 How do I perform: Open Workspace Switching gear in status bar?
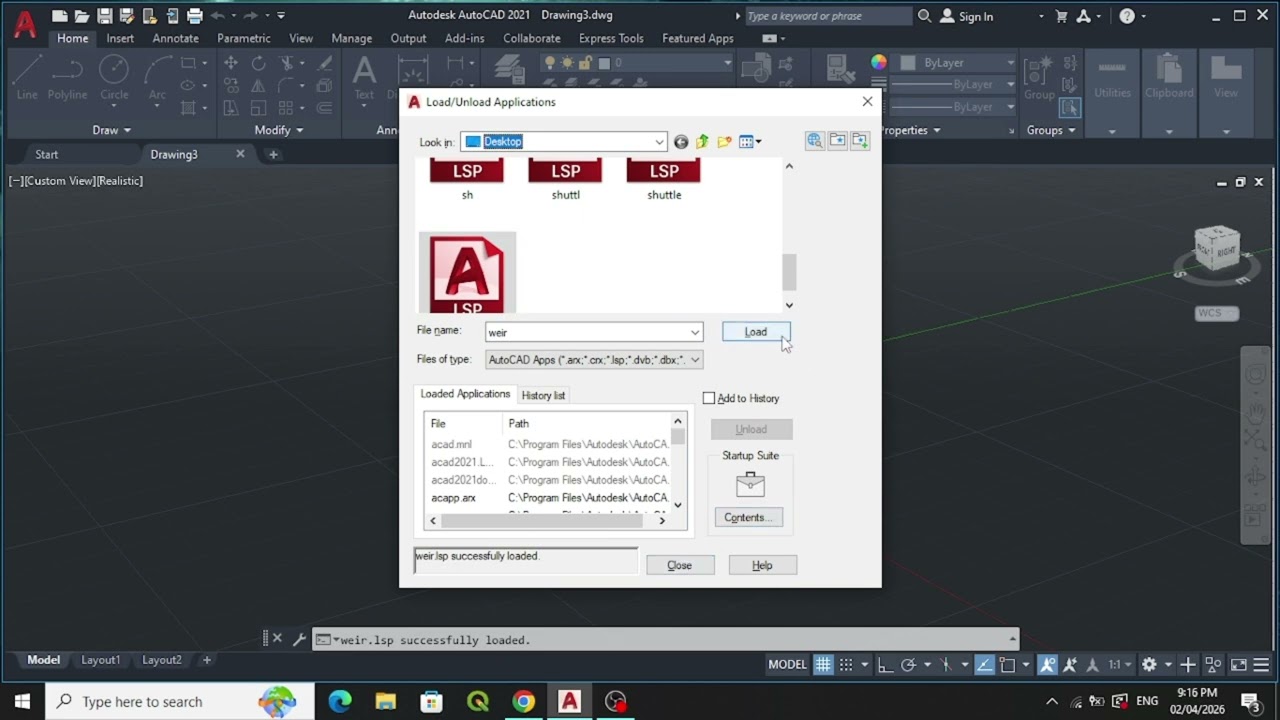tap(1149, 664)
